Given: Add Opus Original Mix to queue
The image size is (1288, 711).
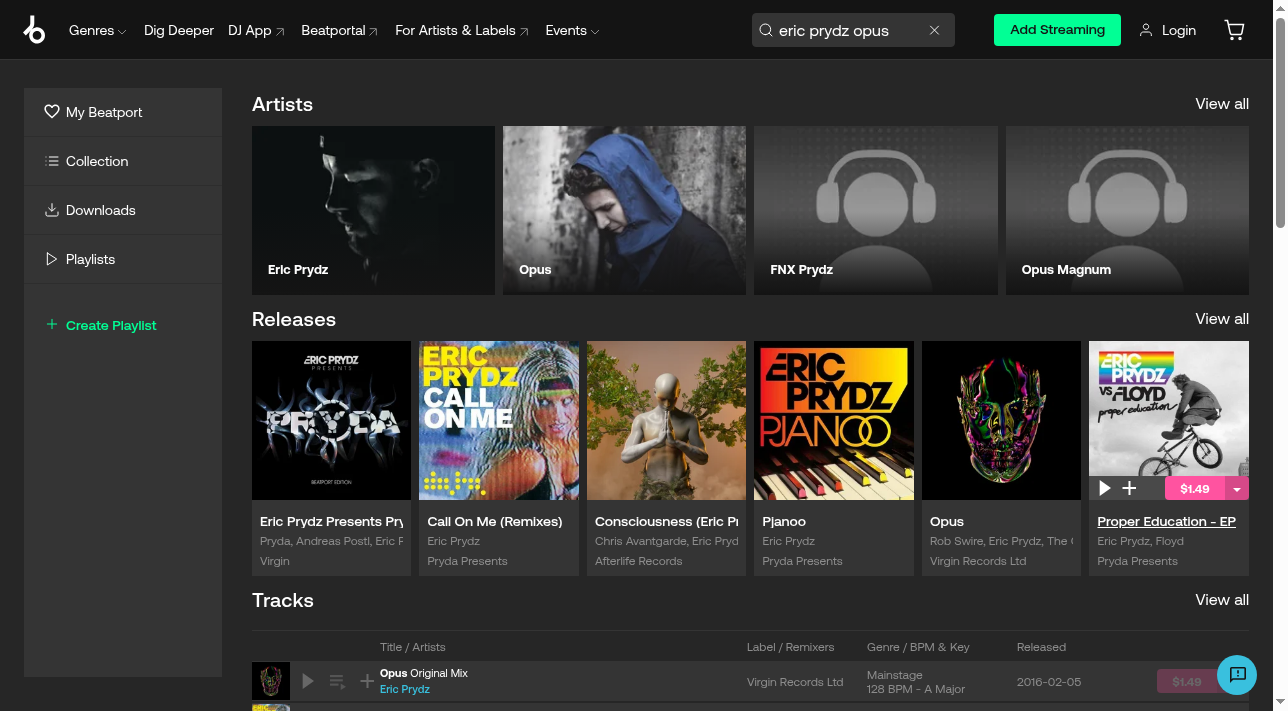Looking at the screenshot, I should 337,682.
